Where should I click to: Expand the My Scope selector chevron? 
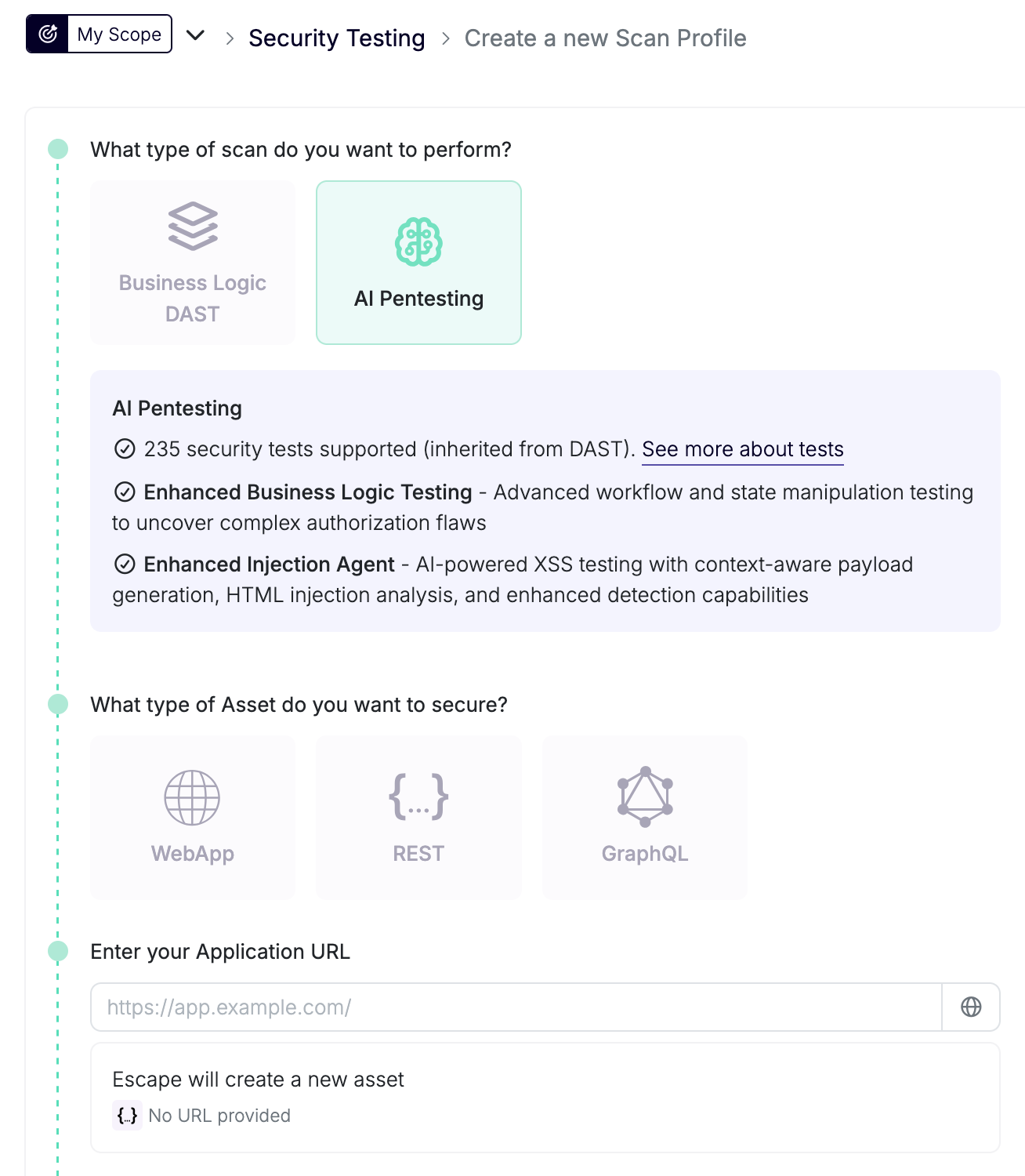[x=196, y=34]
